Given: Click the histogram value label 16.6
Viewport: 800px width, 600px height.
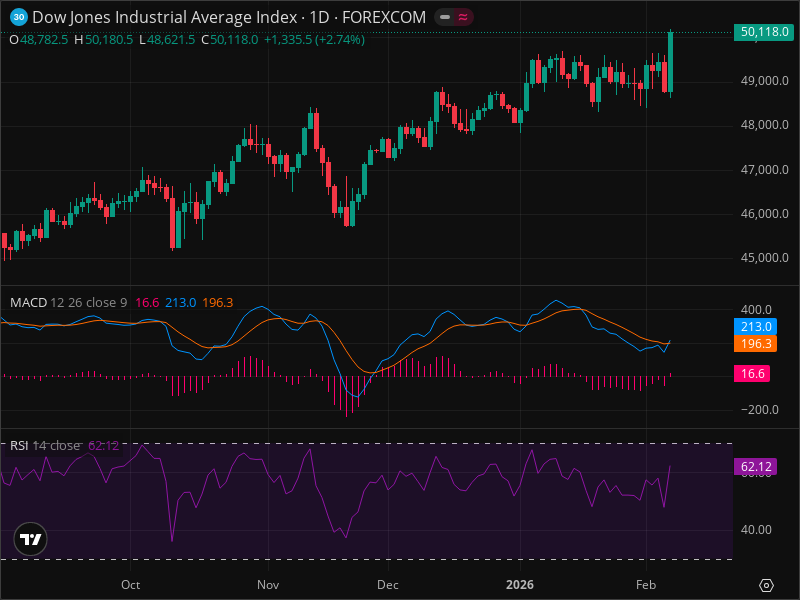Looking at the screenshot, I should tap(752, 373).
